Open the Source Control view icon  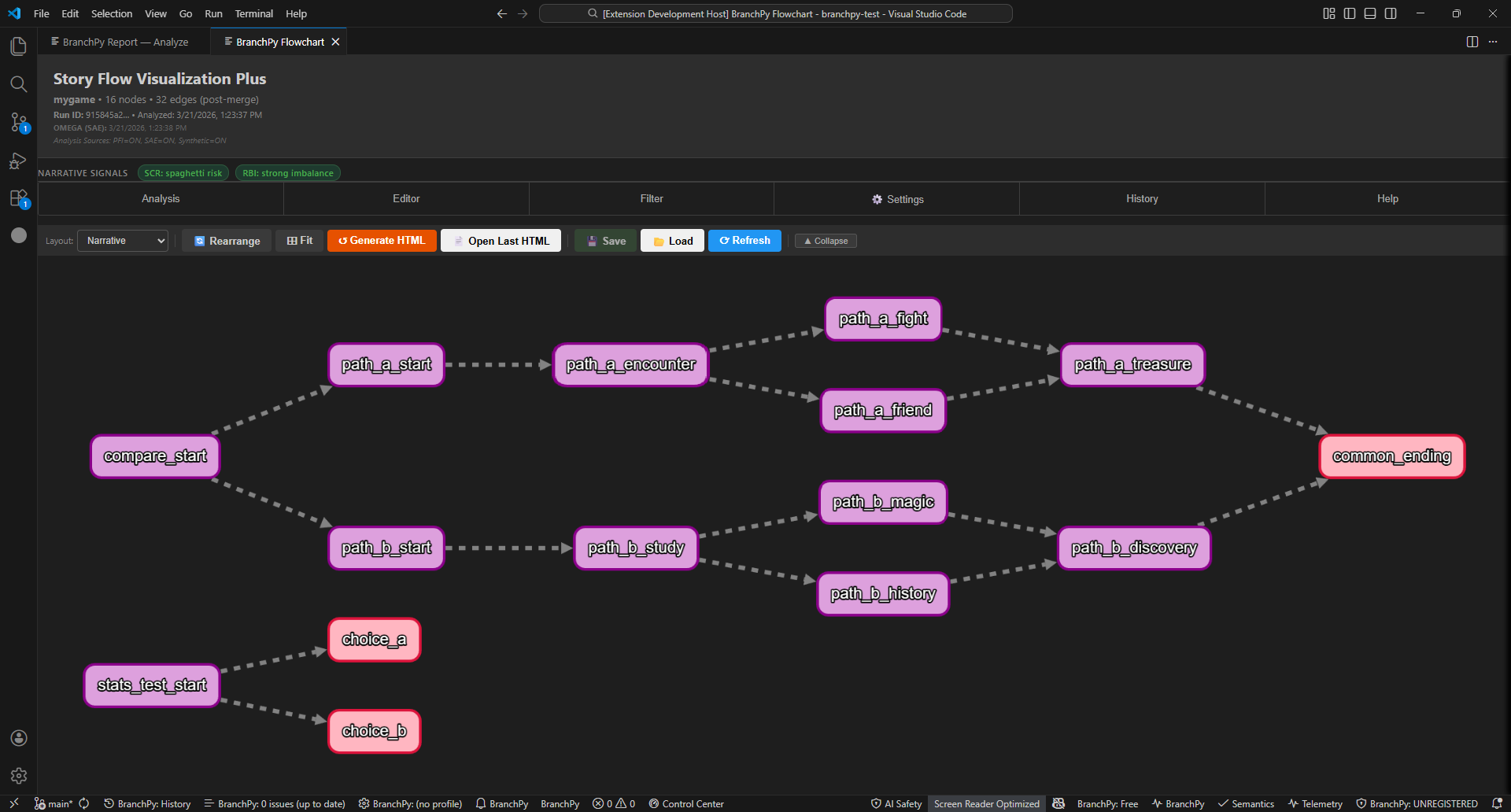tap(18, 122)
